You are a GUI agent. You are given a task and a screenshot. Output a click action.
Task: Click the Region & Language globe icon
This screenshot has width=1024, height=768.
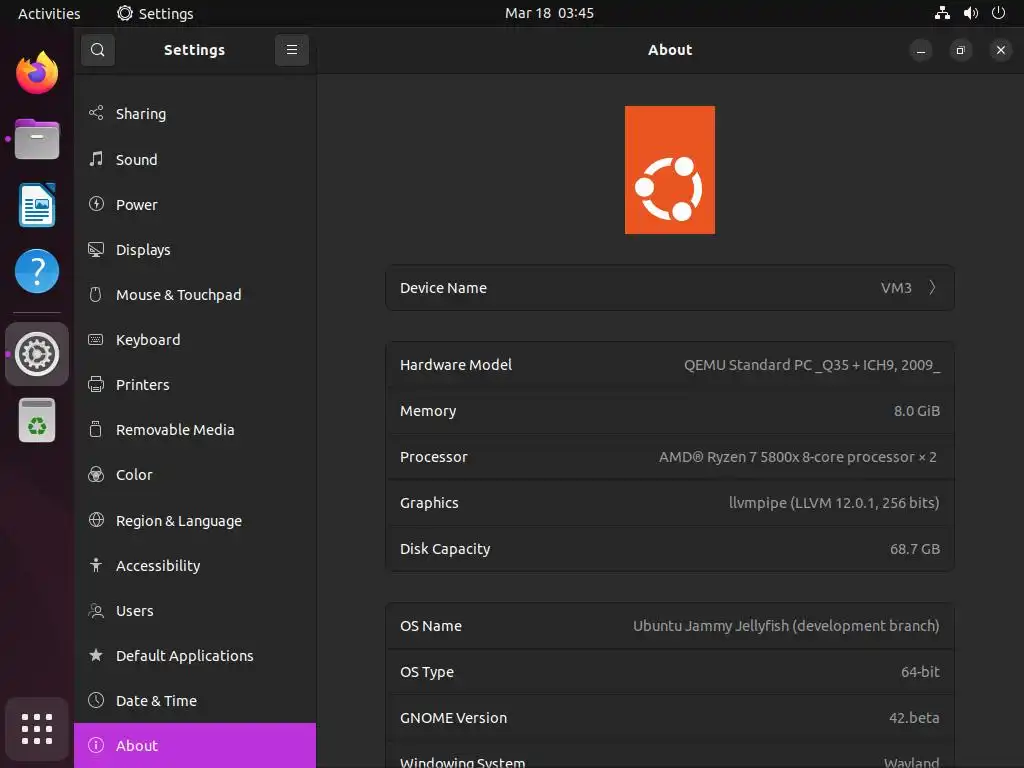click(96, 520)
